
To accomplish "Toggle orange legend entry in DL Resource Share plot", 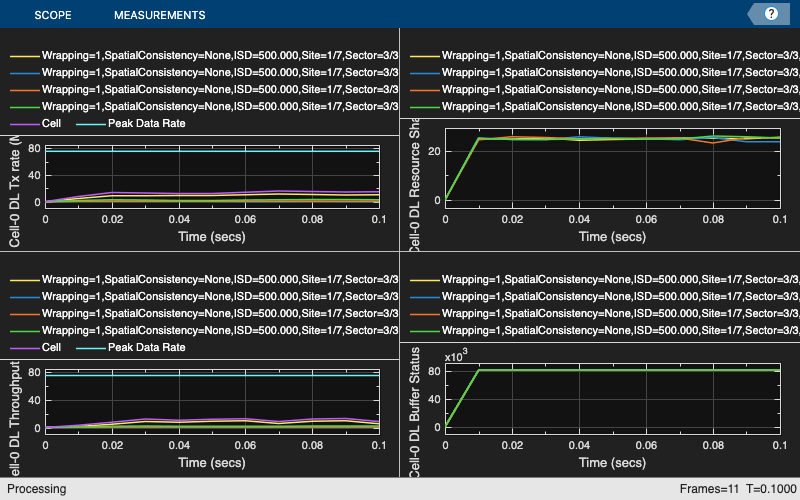I will (605, 89).
